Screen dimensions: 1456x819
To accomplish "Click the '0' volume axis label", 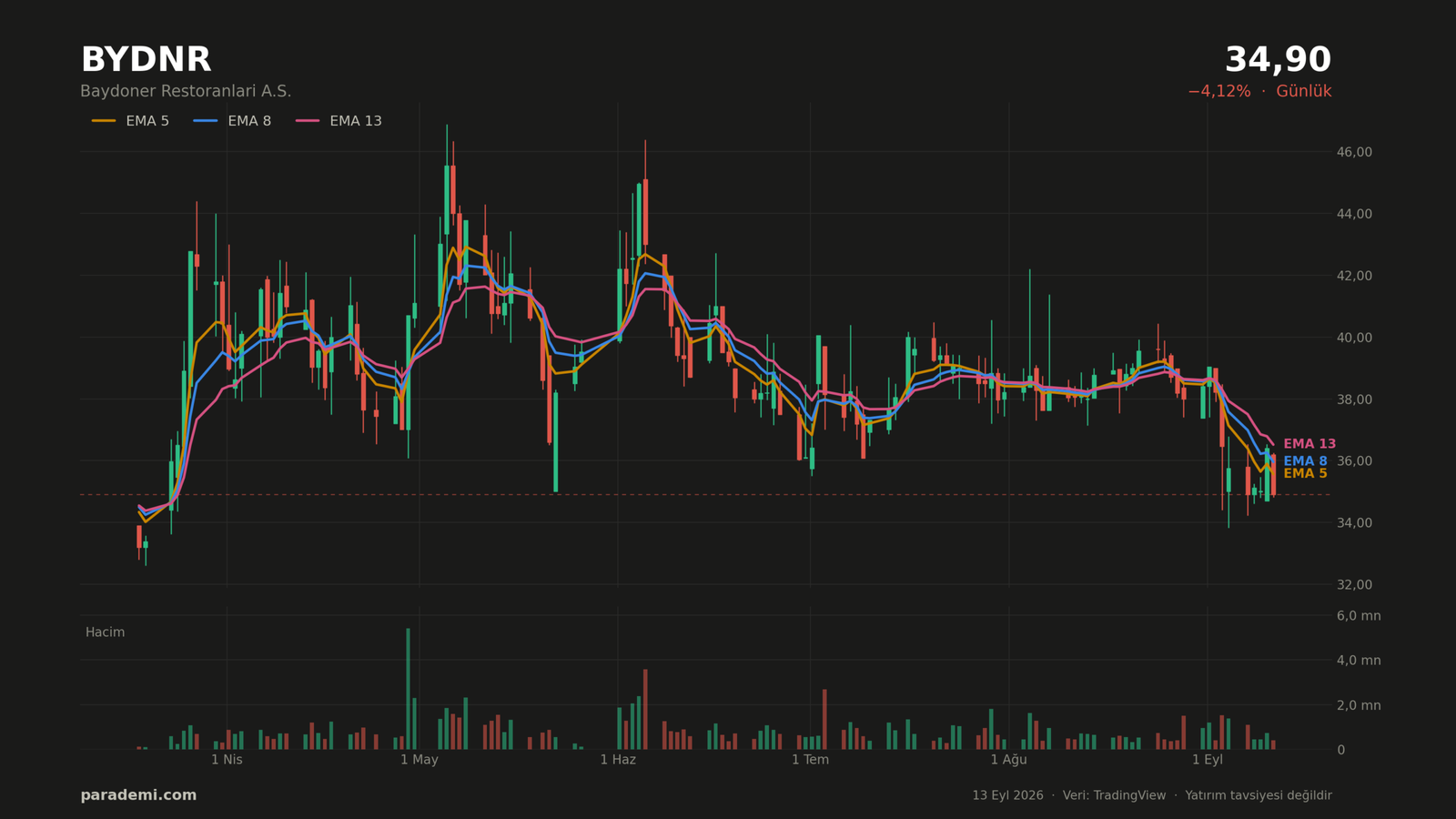I will pyautogui.click(x=1340, y=750).
